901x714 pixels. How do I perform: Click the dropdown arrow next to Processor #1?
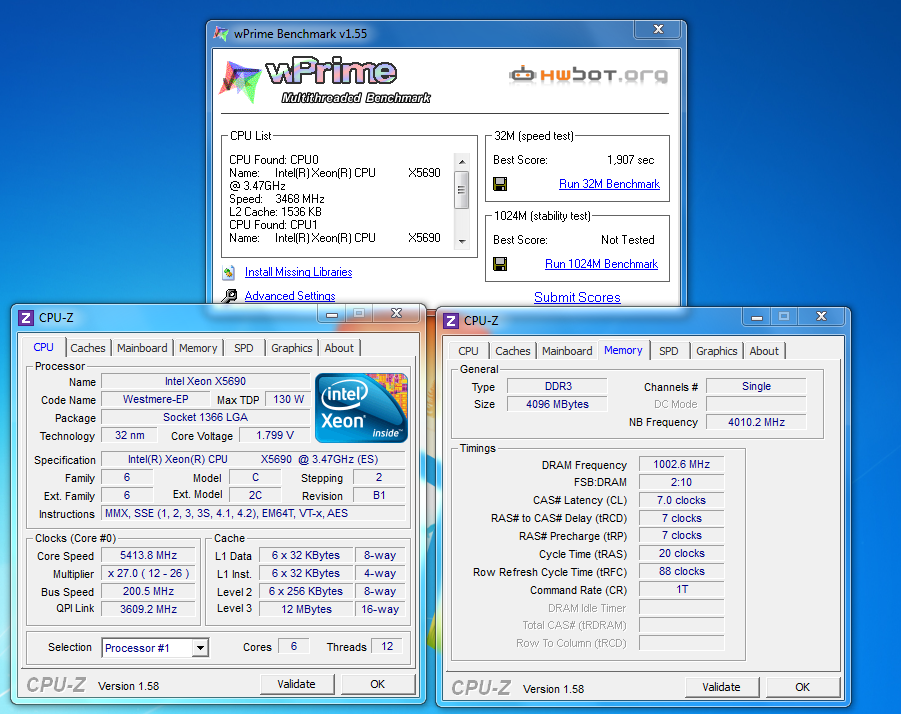200,648
